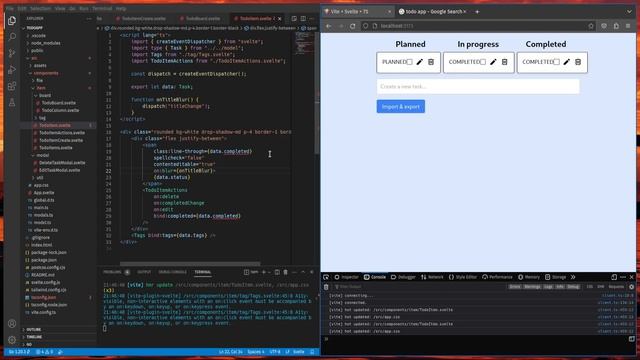Open the Terminal menu in the VS Code menu bar

point(102,8)
